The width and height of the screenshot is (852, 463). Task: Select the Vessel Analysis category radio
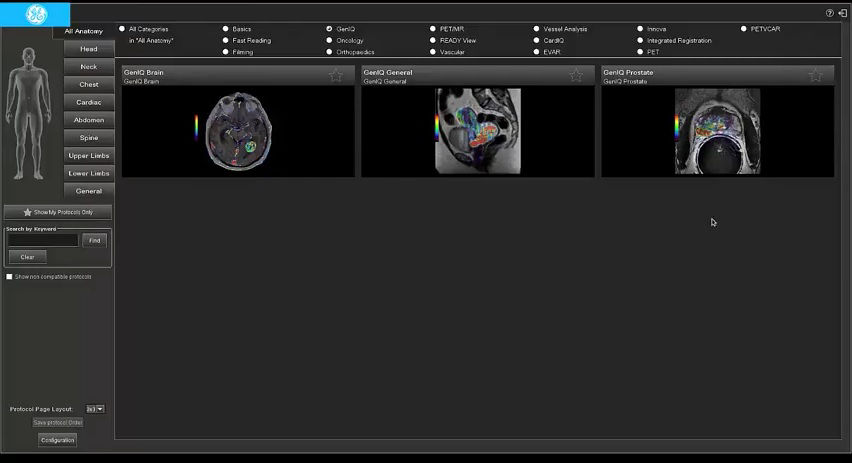coord(536,29)
